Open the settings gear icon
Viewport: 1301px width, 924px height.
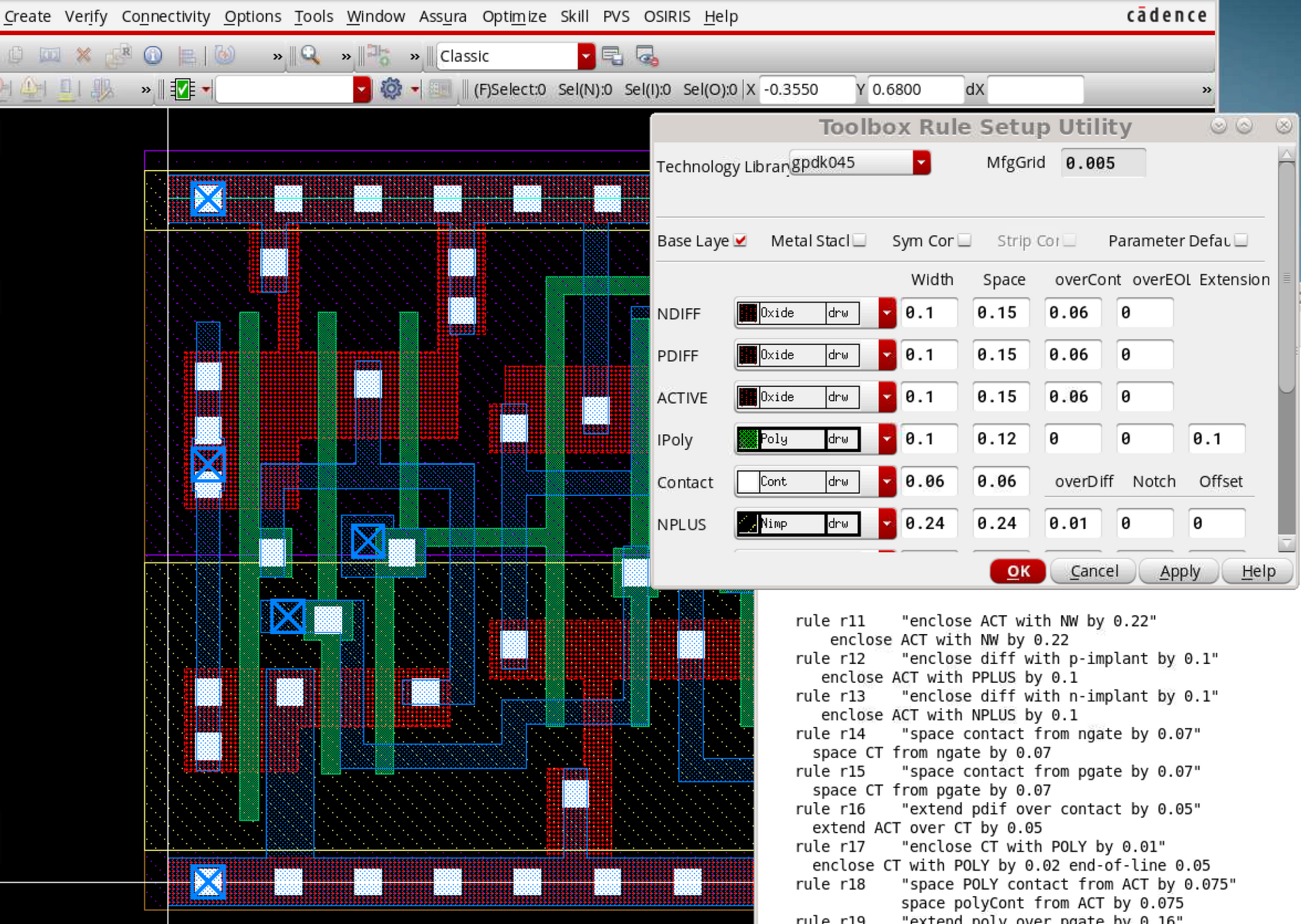tap(390, 89)
